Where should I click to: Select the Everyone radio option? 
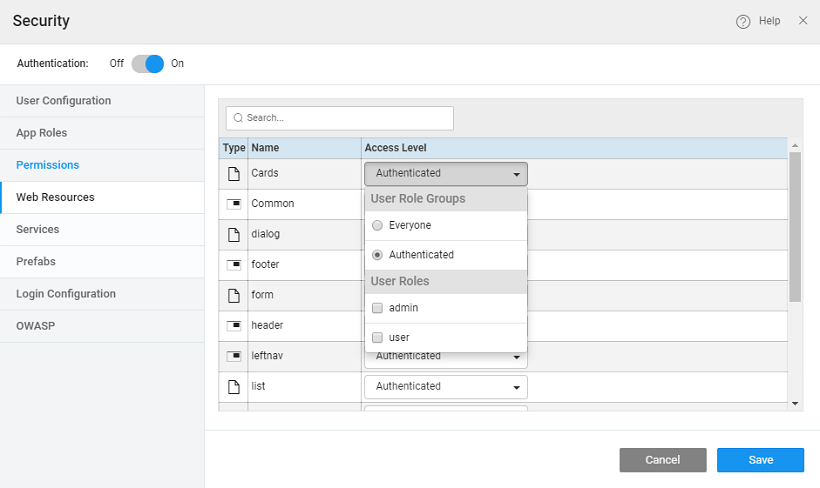pos(377,226)
